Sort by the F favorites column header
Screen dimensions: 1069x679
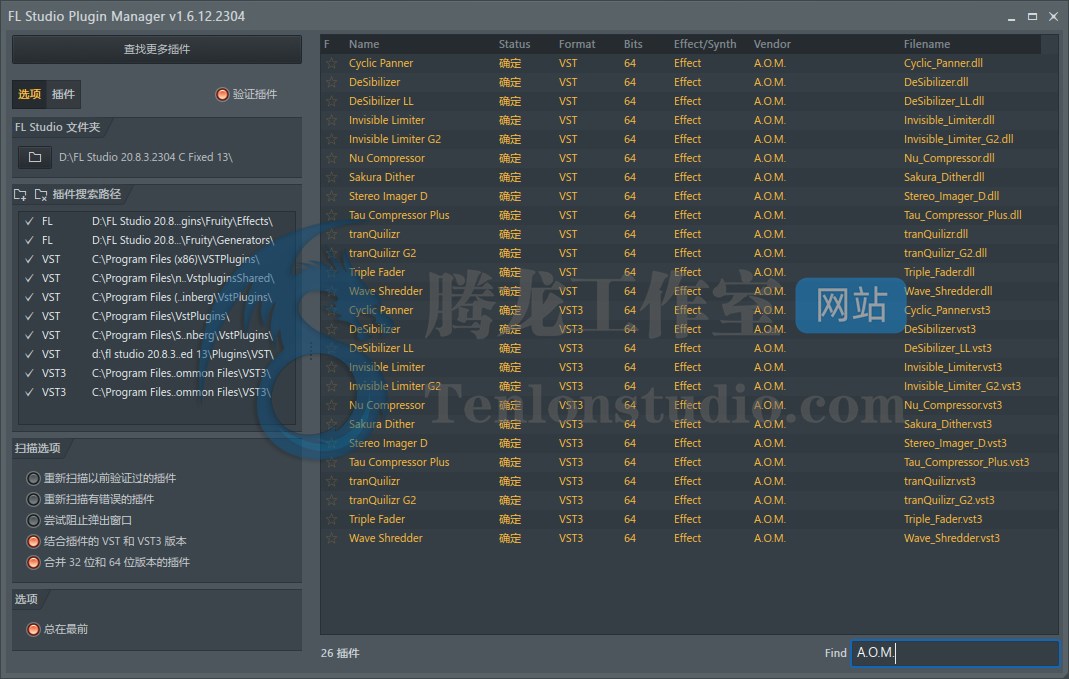327,44
